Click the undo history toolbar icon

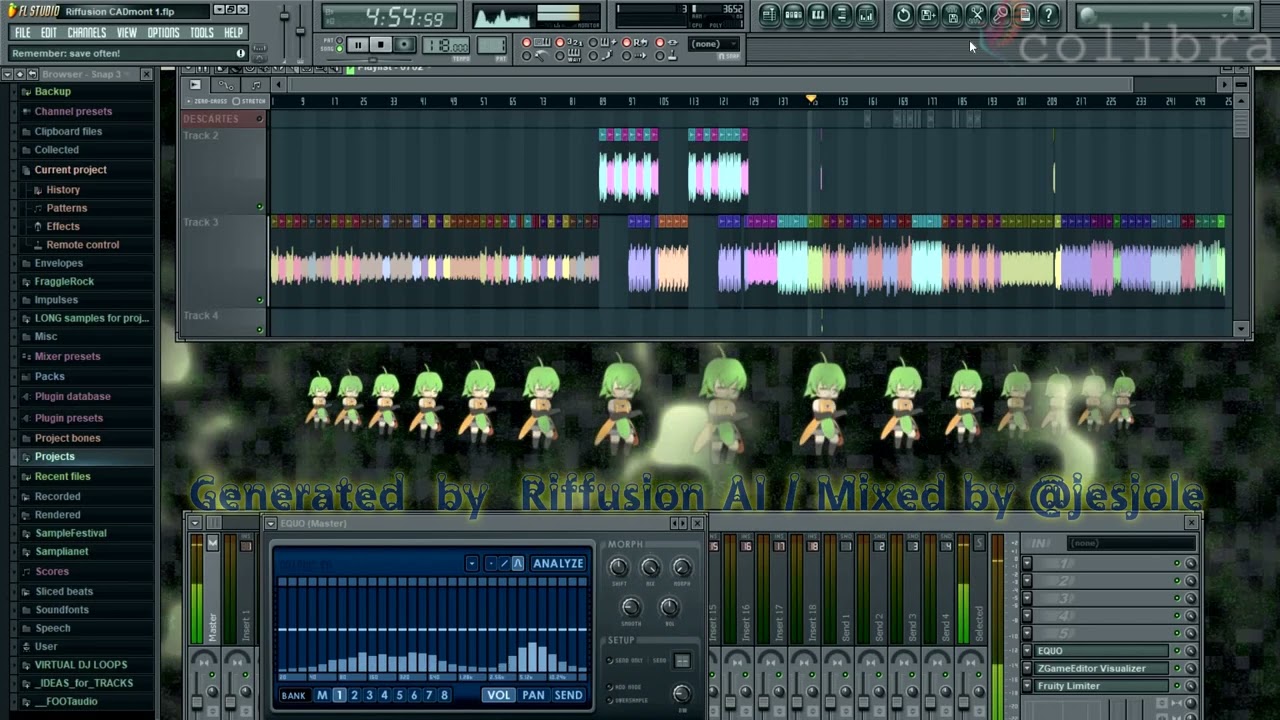tap(903, 14)
